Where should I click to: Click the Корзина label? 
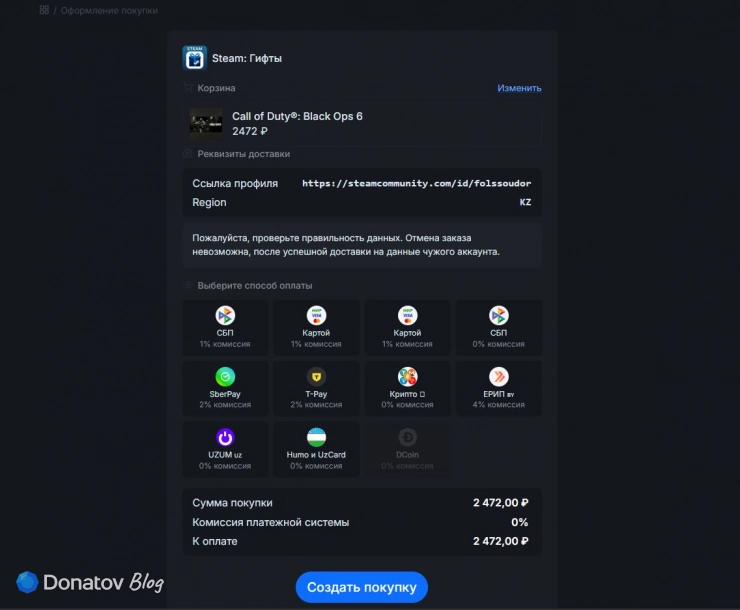216,88
